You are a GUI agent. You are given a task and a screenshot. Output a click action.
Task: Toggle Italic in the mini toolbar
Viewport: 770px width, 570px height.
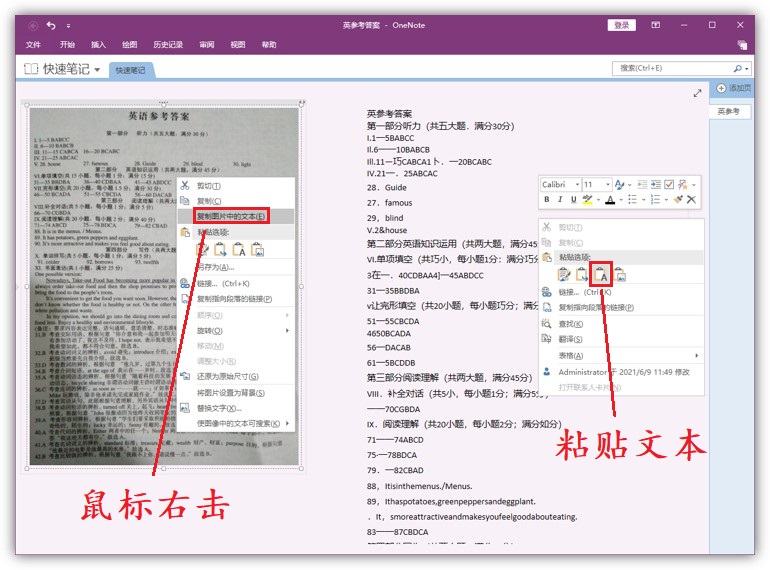[560, 199]
